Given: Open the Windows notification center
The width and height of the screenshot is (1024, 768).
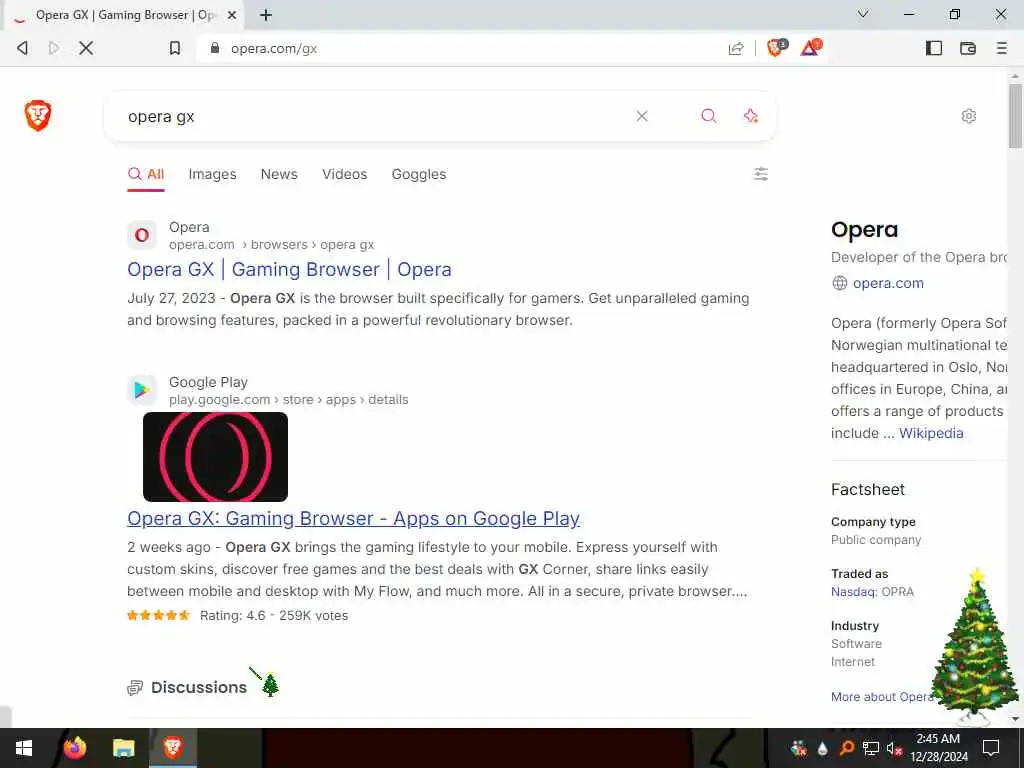Looking at the screenshot, I should click(991, 748).
